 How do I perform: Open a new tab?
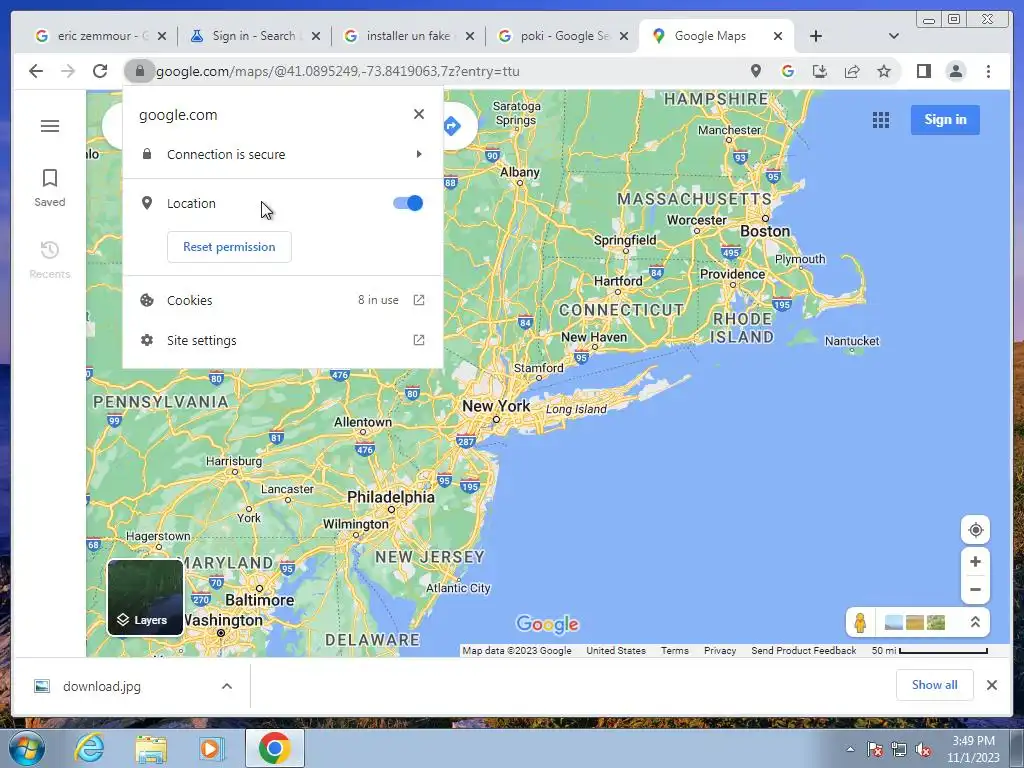[x=816, y=36]
